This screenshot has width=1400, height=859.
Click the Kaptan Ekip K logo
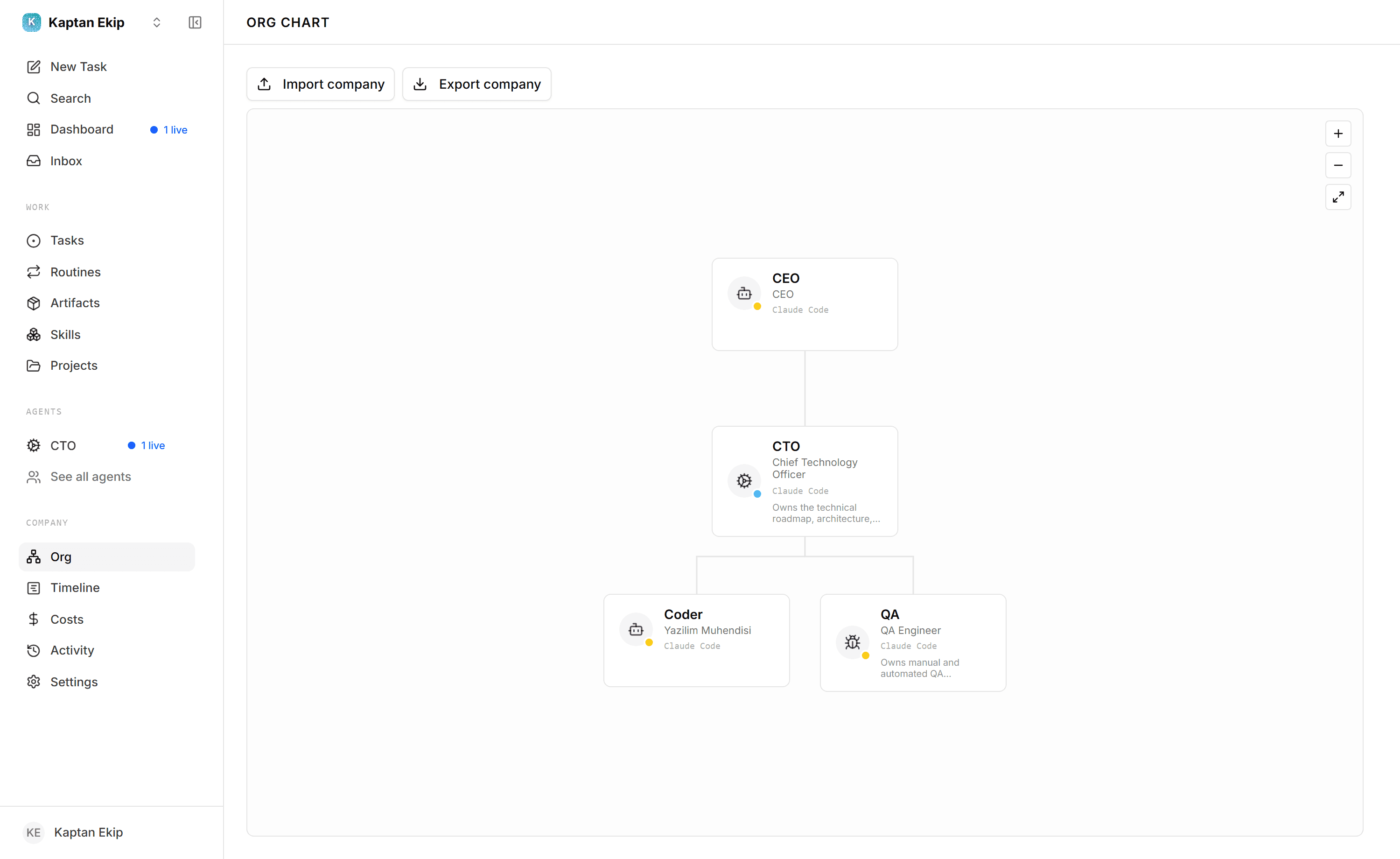click(31, 22)
